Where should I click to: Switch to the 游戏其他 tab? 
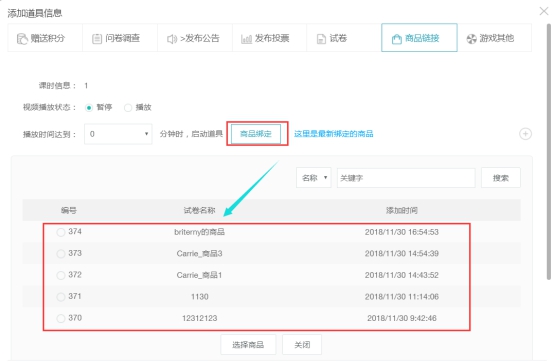(x=494, y=38)
